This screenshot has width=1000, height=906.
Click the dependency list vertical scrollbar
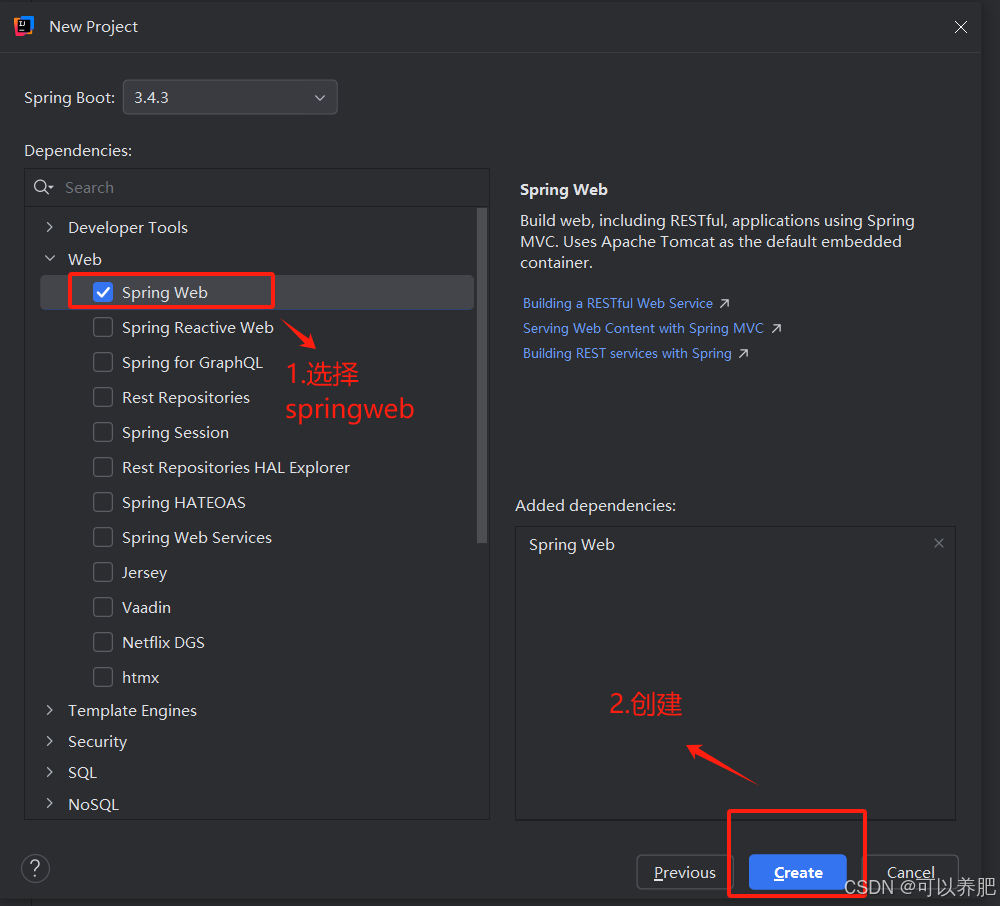point(482,376)
